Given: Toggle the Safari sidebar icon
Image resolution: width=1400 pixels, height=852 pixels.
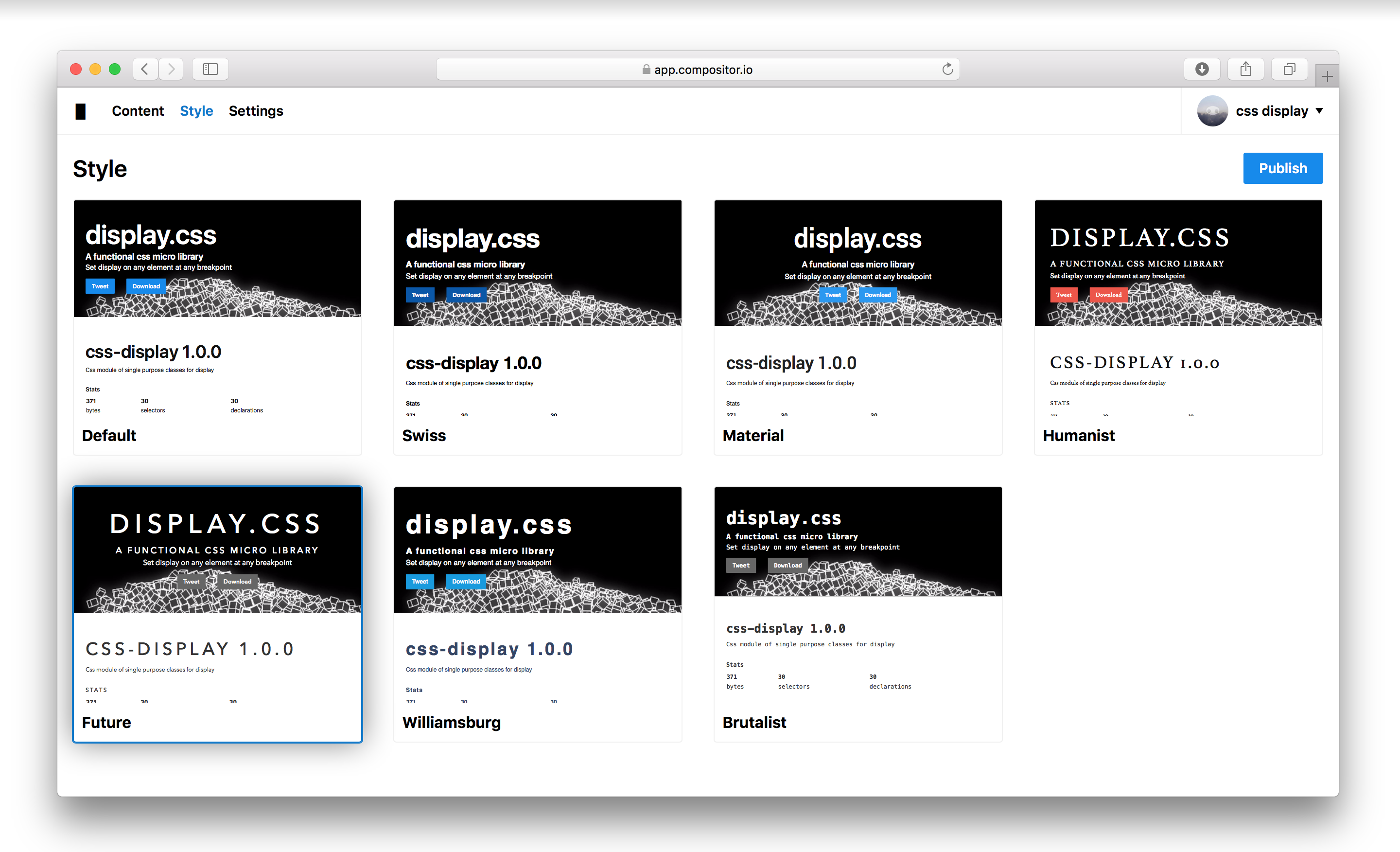Looking at the screenshot, I should (210, 70).
